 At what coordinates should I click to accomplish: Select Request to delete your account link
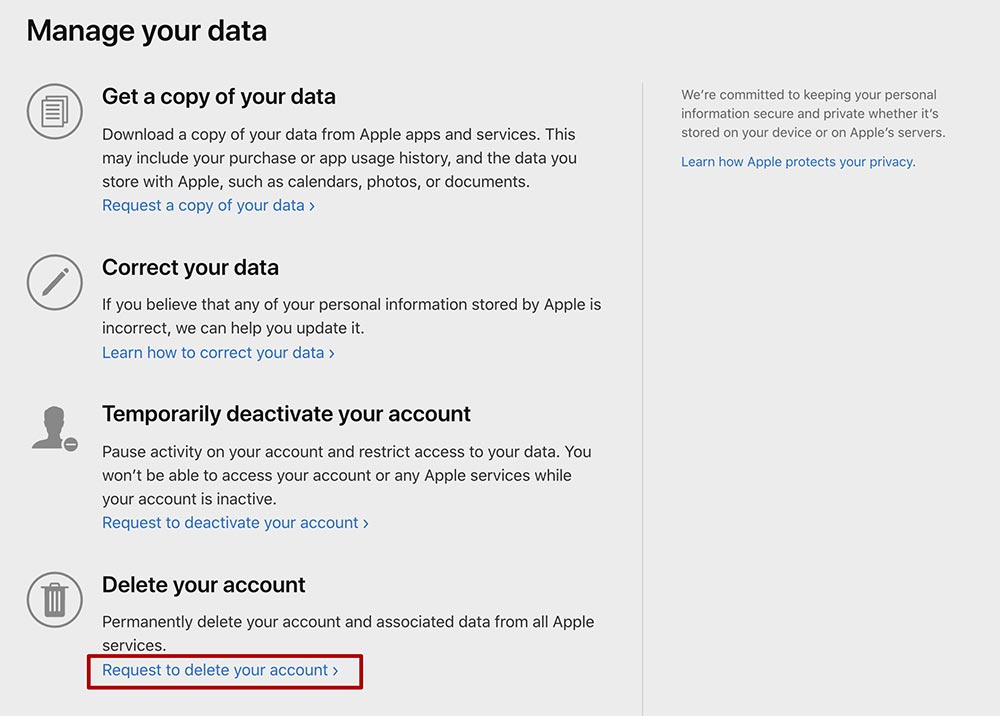click(x=220, y=670)
